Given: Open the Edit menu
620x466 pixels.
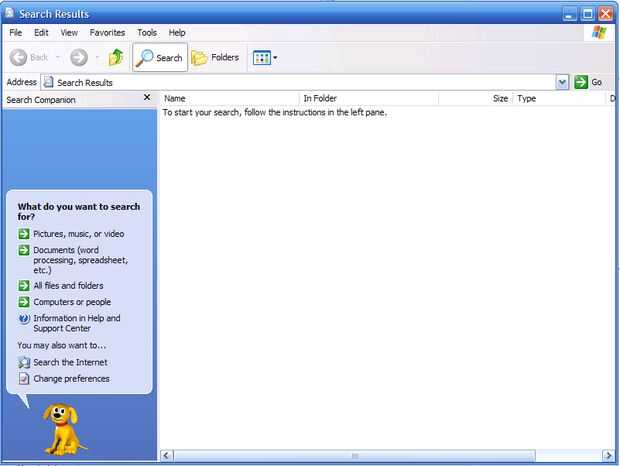Looking at the screenshot, I should [41, 32].
